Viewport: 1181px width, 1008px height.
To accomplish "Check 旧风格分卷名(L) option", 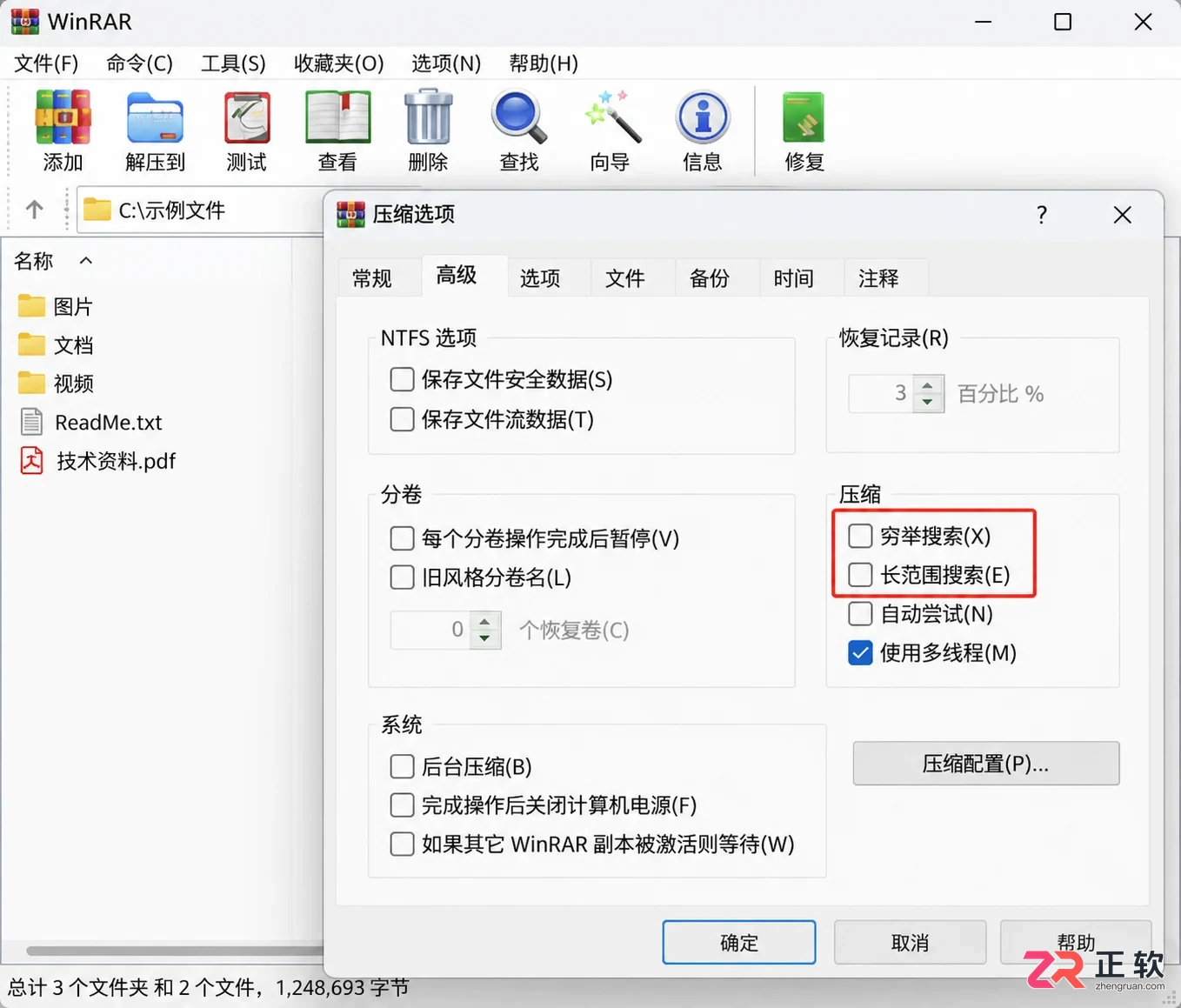I will point(402,577).
